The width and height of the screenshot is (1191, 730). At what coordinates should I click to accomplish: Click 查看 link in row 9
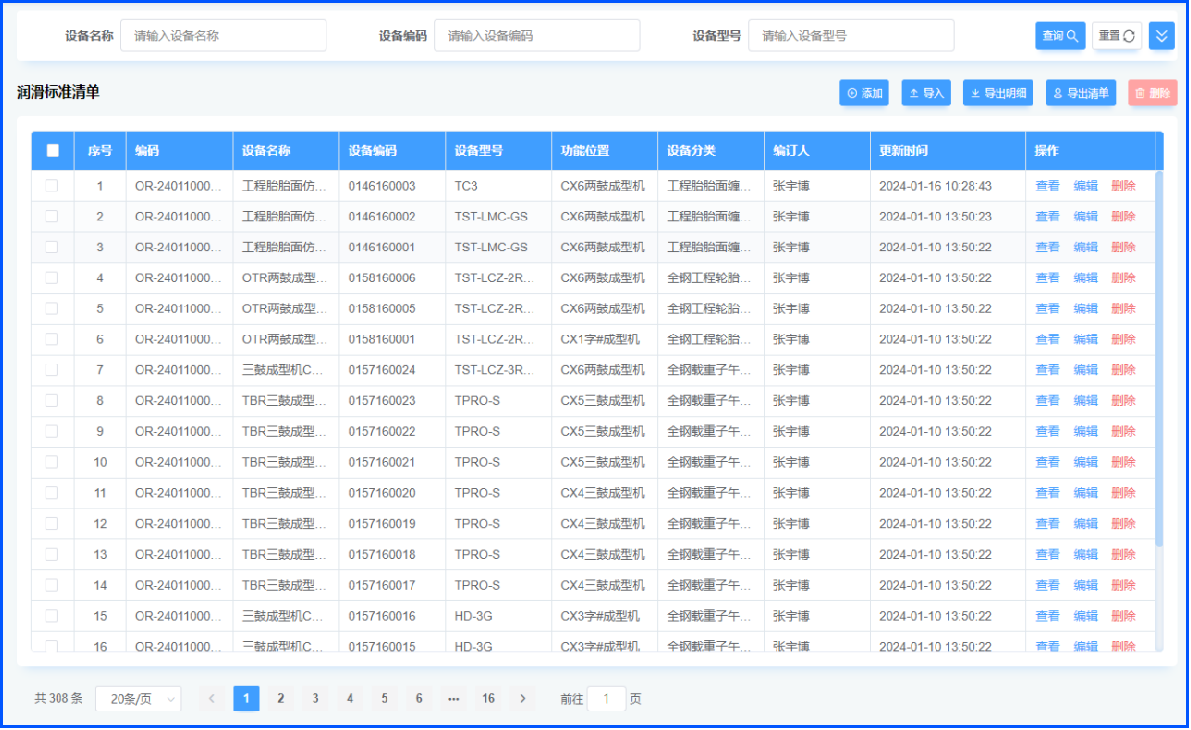(1047, 431)
